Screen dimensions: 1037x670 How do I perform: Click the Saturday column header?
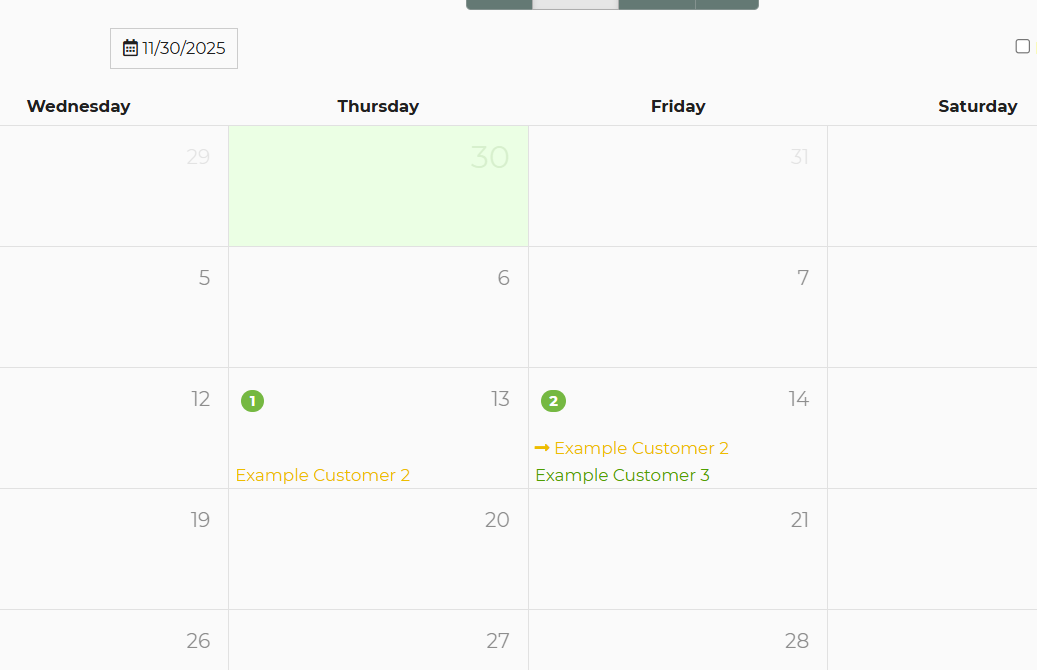[977, 106]
